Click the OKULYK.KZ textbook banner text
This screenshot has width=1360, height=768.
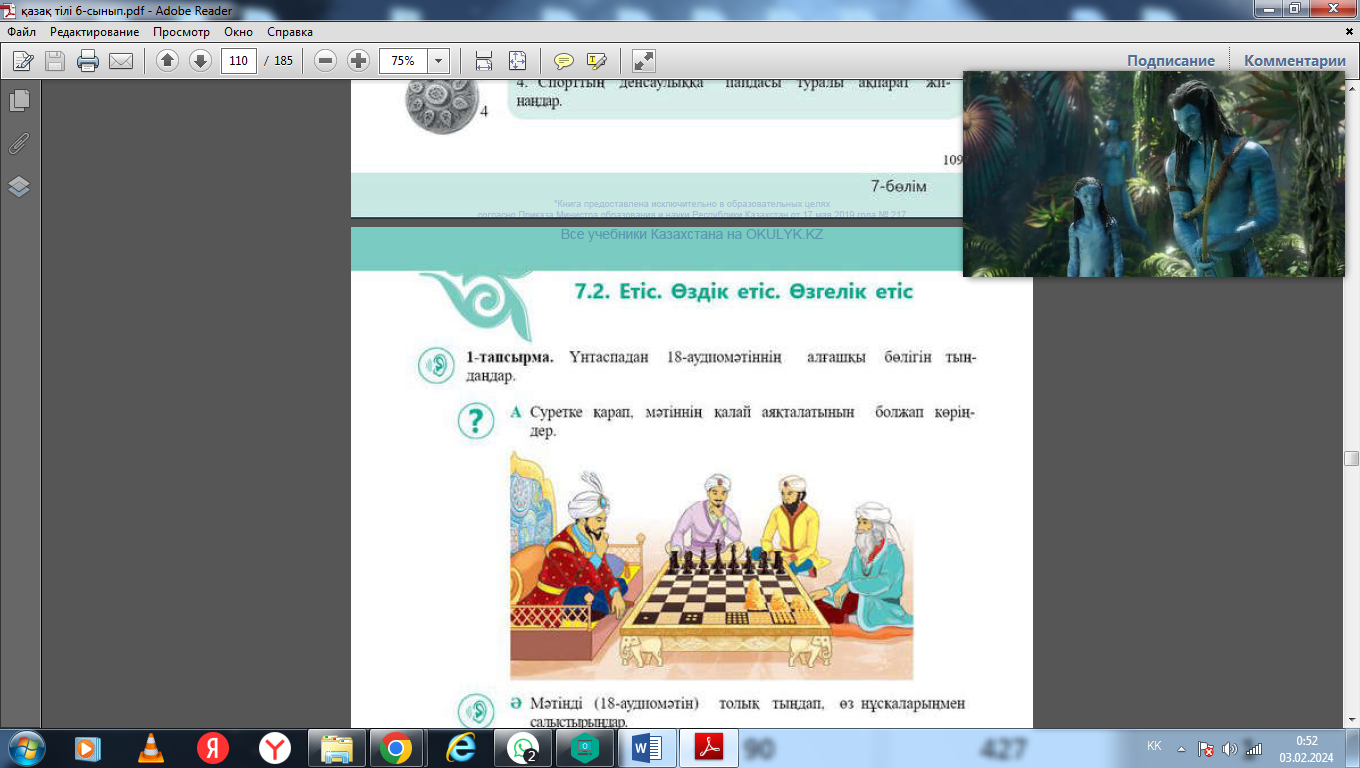[x=691, y=234]
